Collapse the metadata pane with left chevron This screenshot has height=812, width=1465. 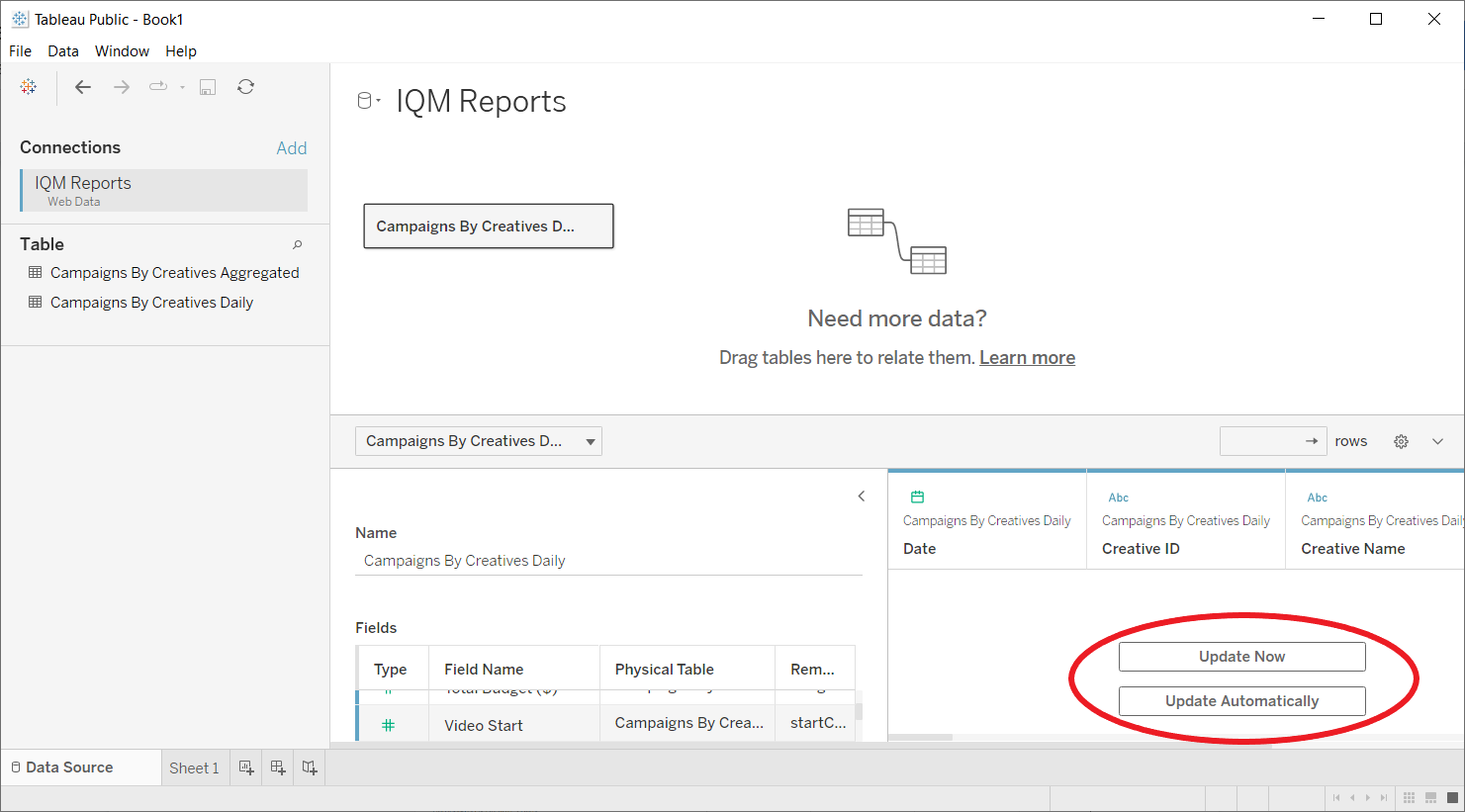[861, 496]
